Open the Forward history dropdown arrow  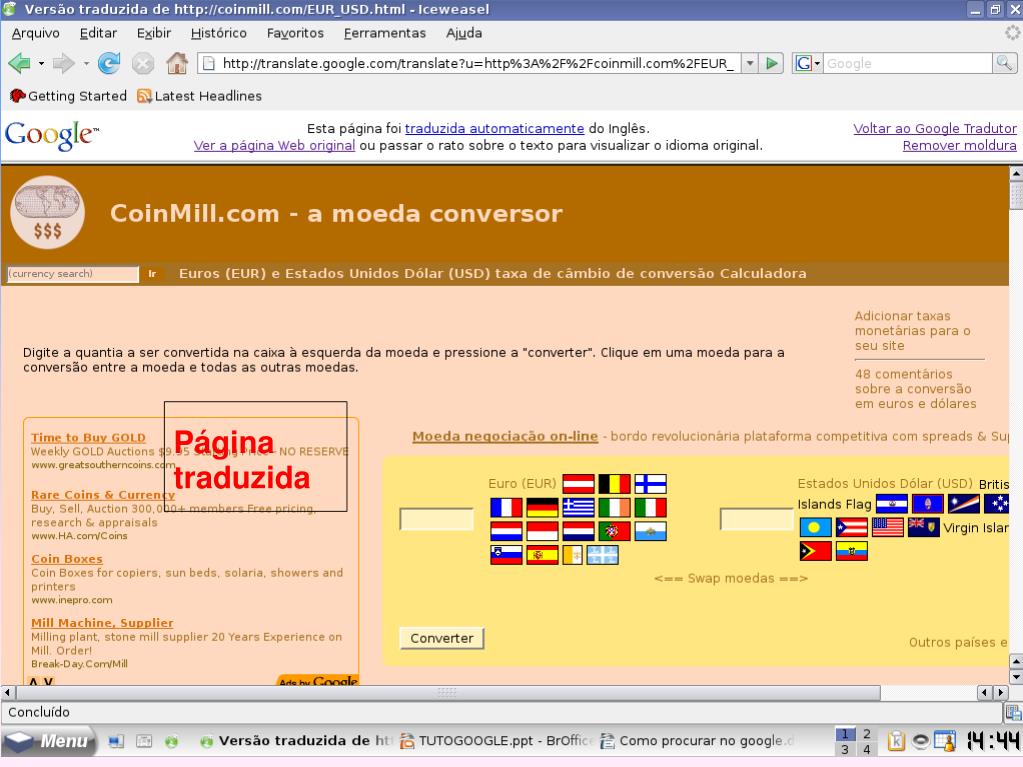pyautogui.click(x=85, y=64)
